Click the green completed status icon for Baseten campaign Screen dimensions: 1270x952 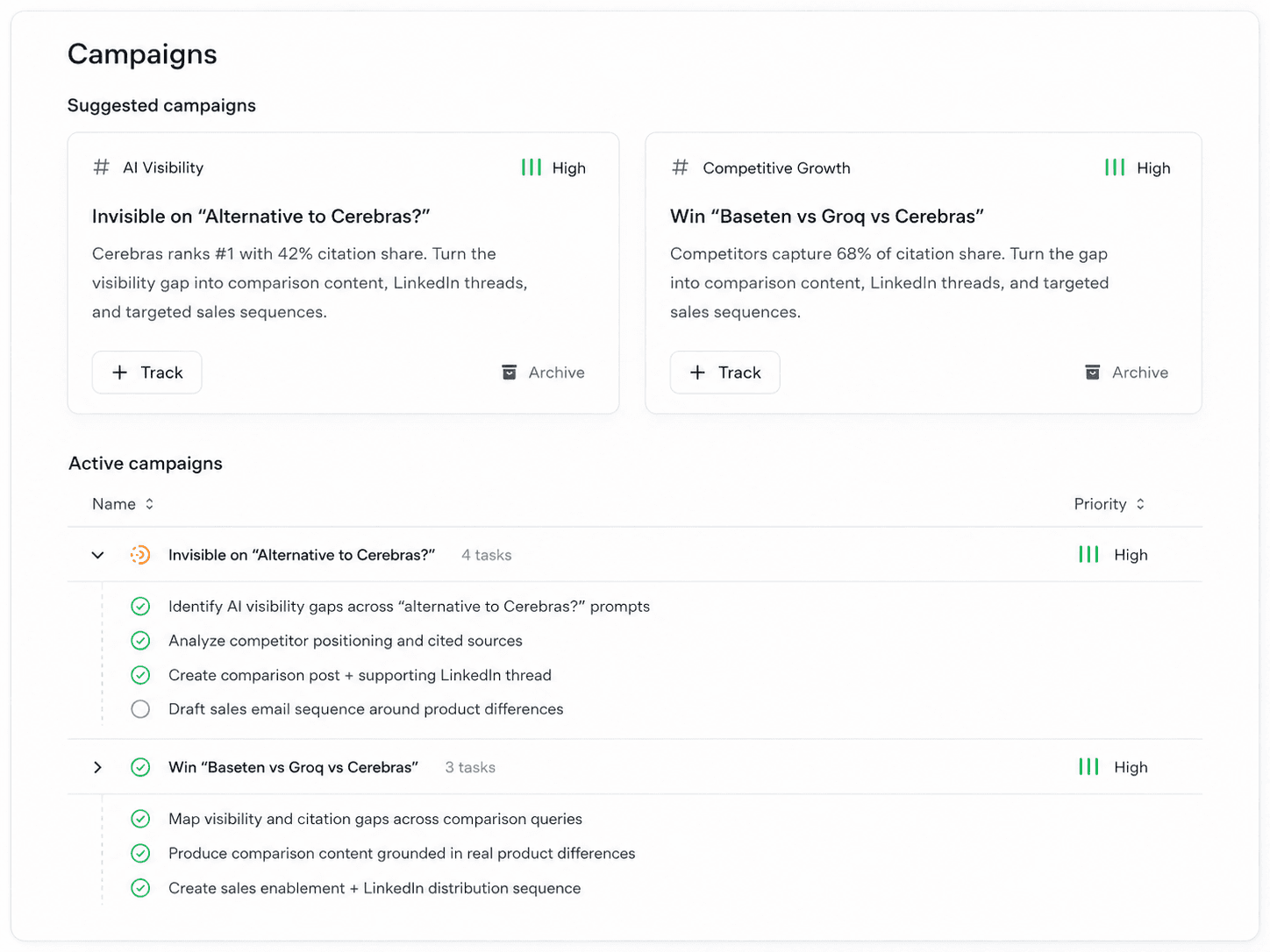140,767
